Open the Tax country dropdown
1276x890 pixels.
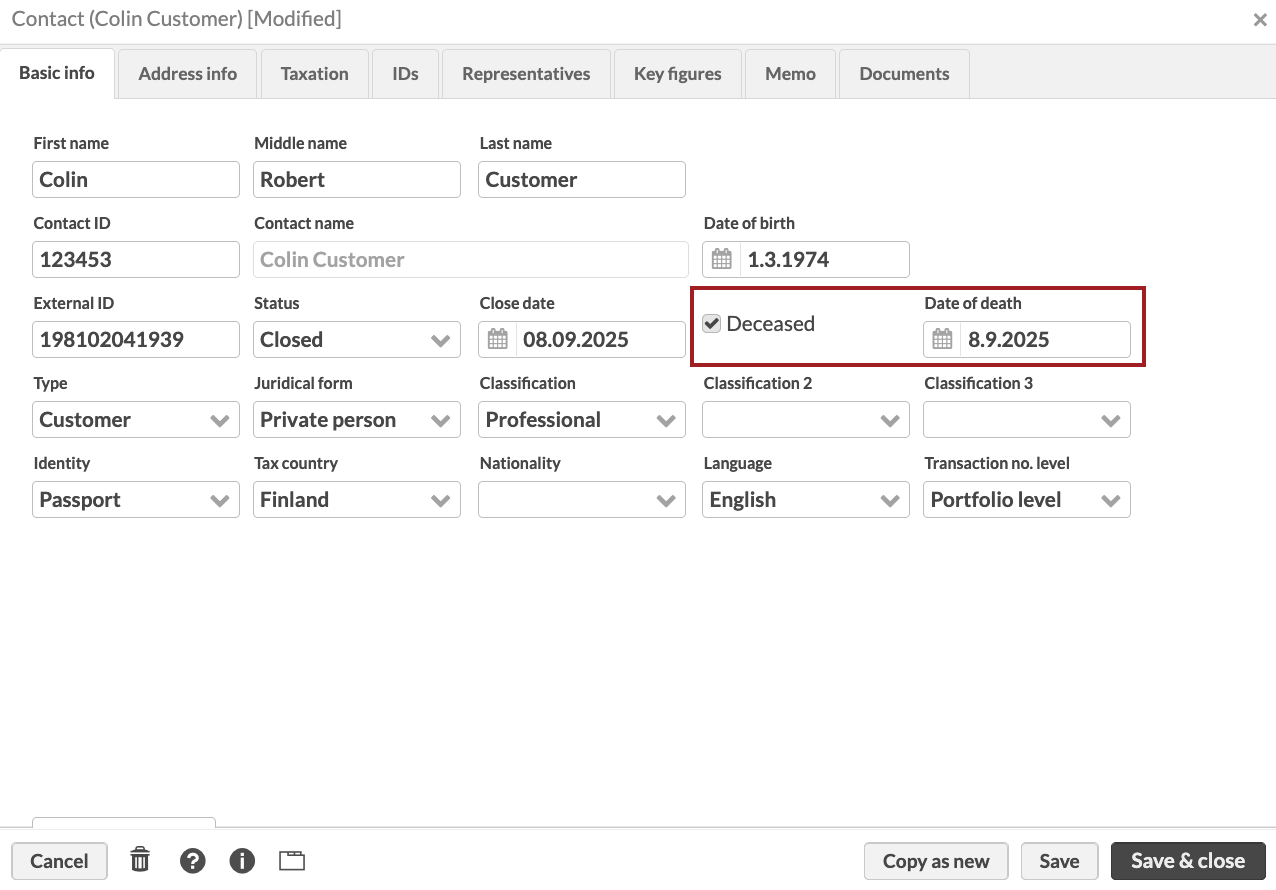pos(357,499)
